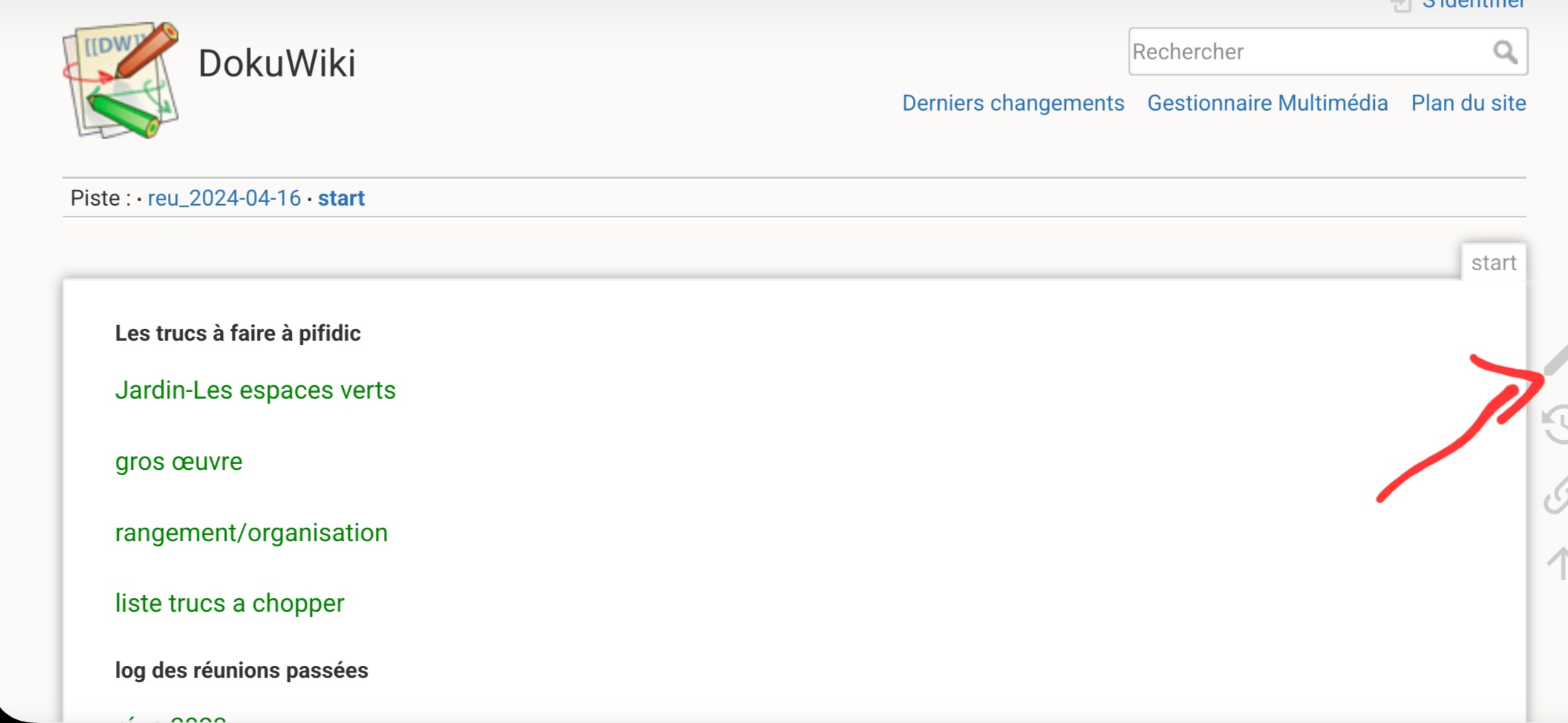Focus the Rechercher search field
The image size is (1568, 723).
point(1307,52)
